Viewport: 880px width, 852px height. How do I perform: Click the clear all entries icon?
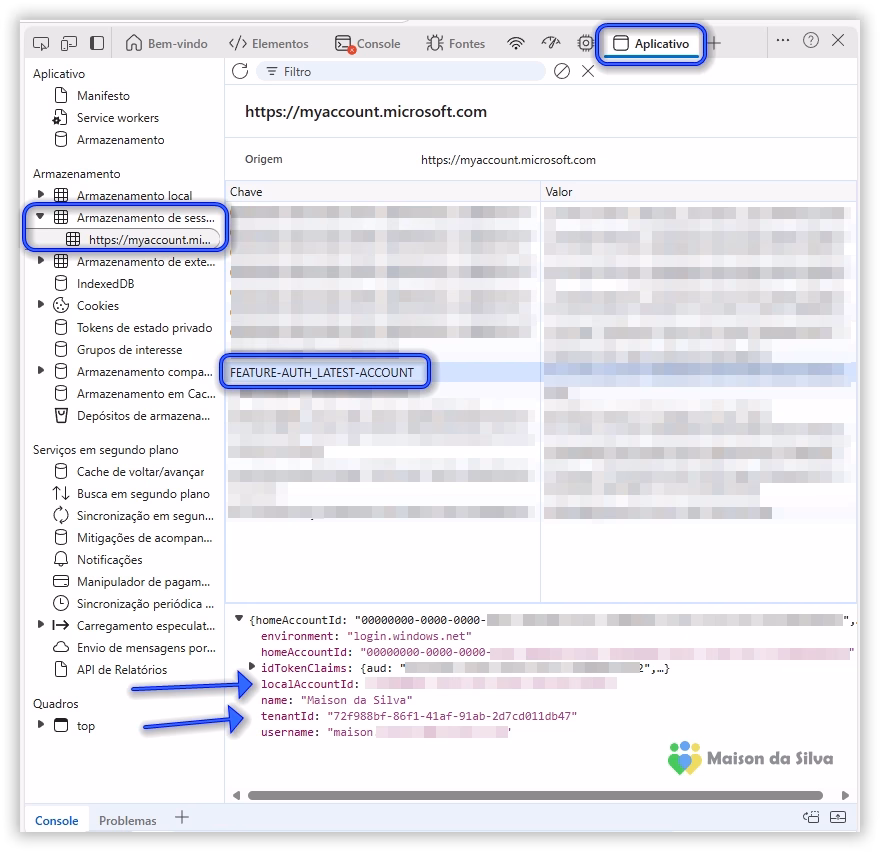tap(562, 71)
